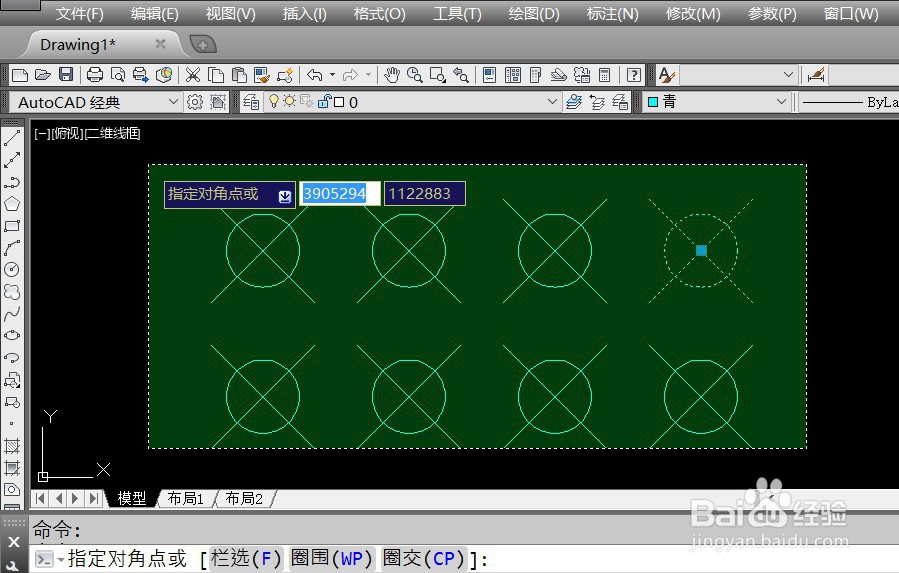The width and height of the screenshot is (899, 573).
Task: Open Plot Preview
Action: tap(118, 75)
